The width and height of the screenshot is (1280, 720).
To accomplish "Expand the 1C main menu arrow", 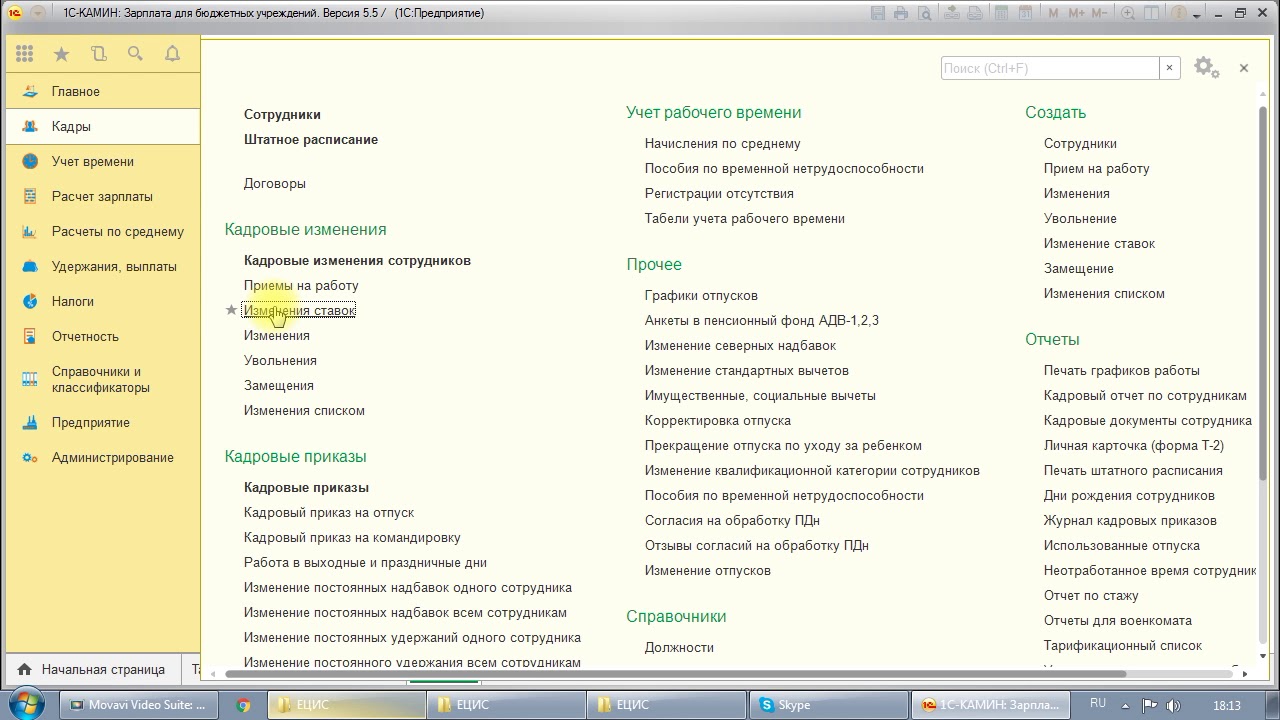I will coord(37,13).
